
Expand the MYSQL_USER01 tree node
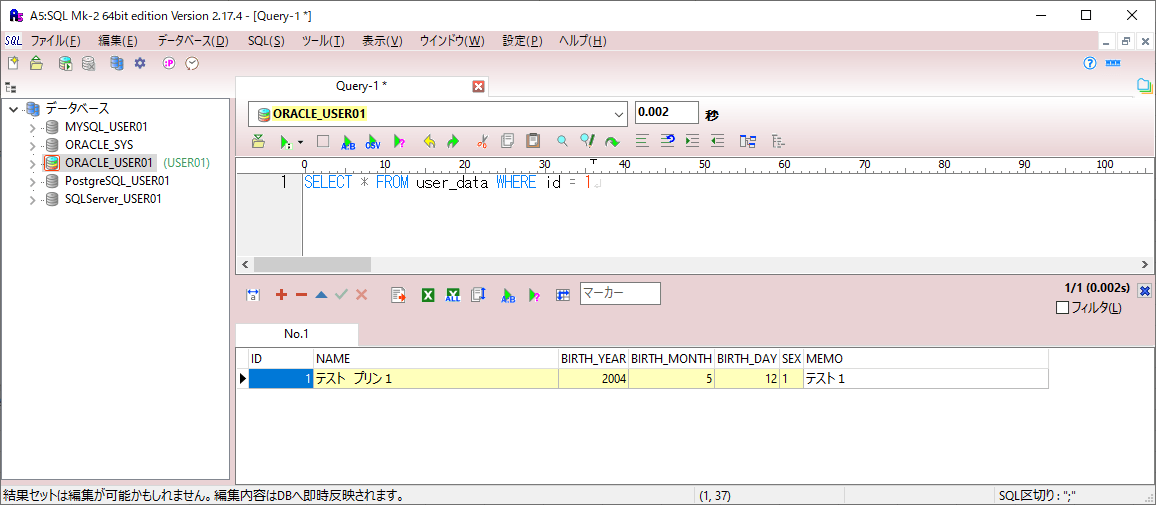(32, 127)
